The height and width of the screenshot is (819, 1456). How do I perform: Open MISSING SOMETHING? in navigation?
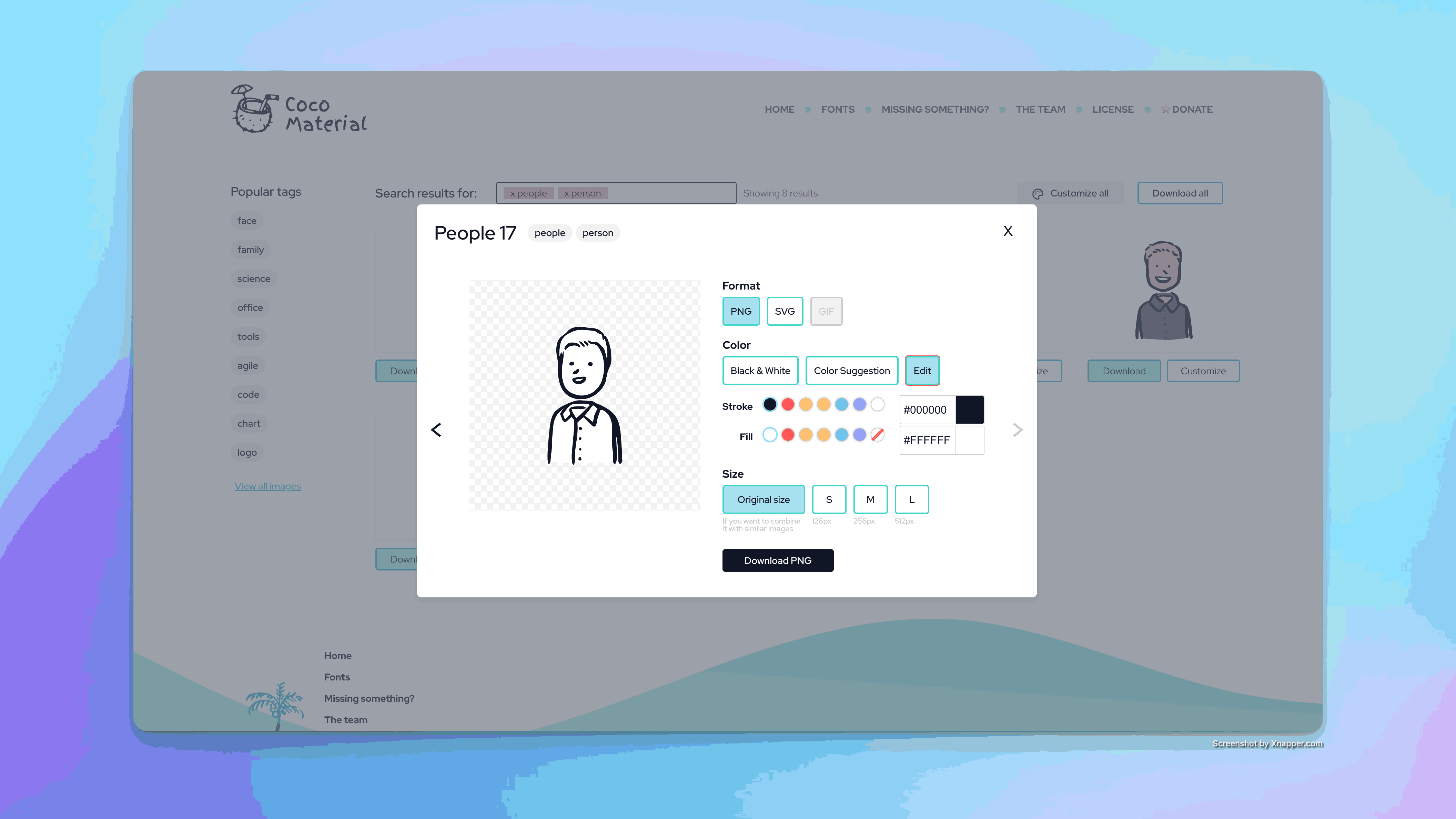click(x=935, y=110)
